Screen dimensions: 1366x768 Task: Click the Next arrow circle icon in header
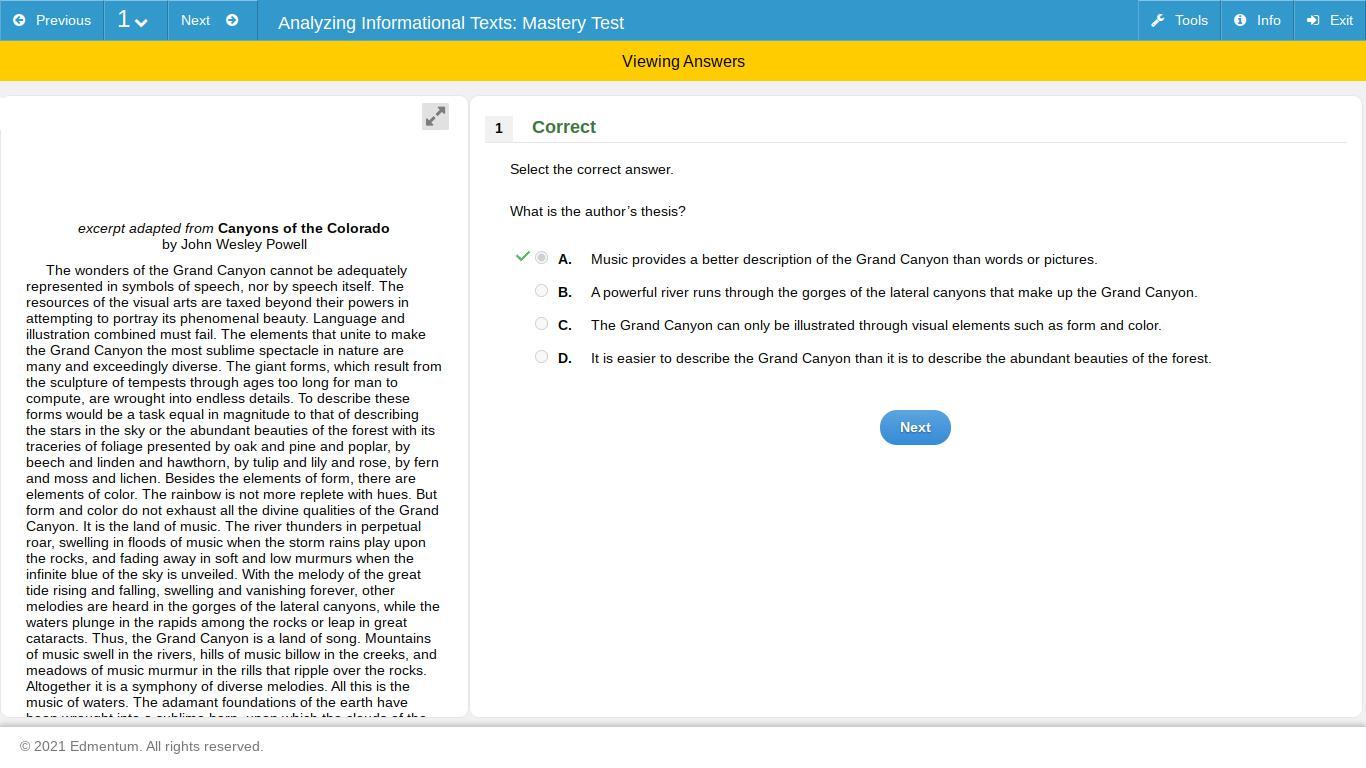[232, 20]
